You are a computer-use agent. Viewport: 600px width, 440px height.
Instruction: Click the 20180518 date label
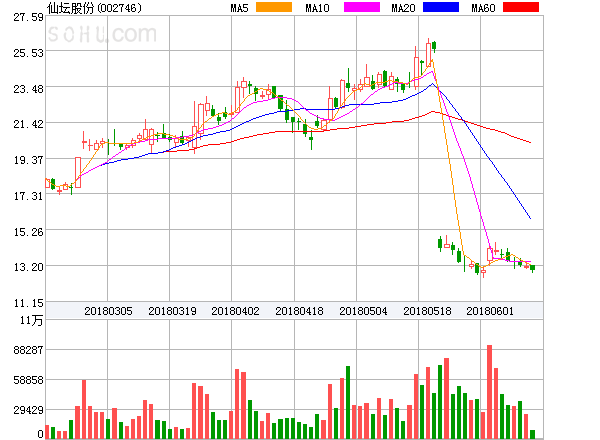click(427, 311)
